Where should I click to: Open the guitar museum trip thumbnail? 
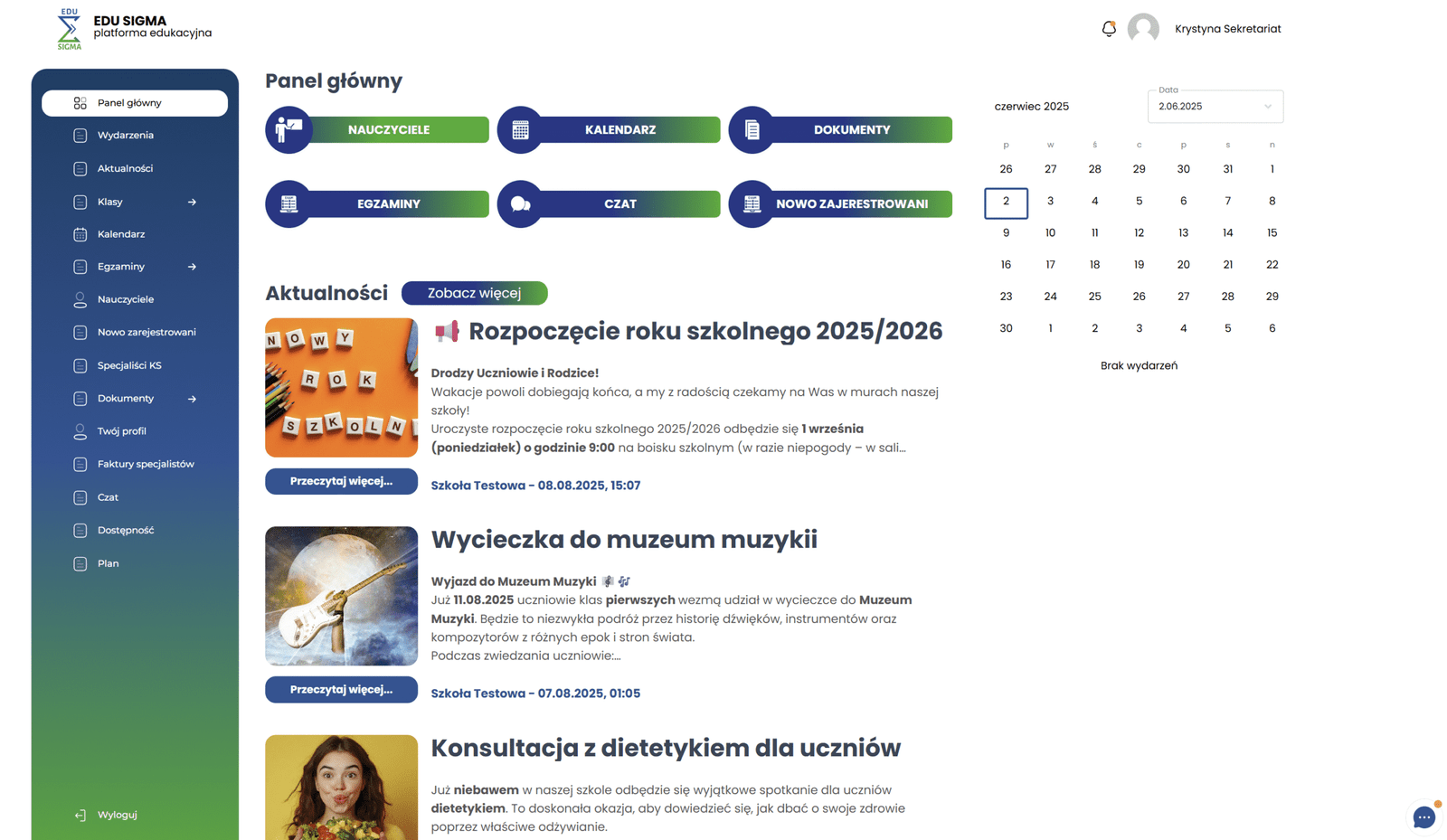click(x=341, y=596)
